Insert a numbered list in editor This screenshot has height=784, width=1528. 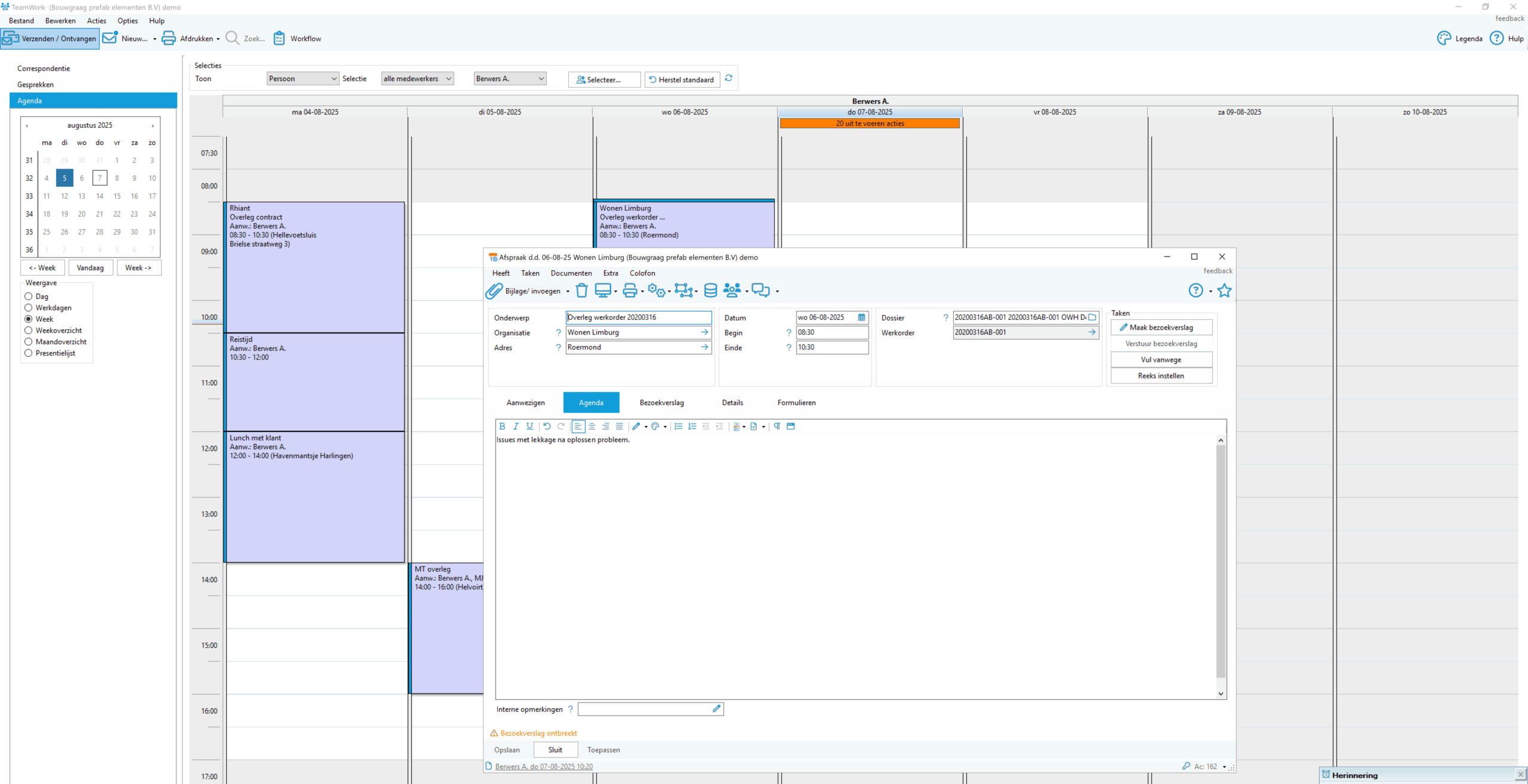click(692, 426)
